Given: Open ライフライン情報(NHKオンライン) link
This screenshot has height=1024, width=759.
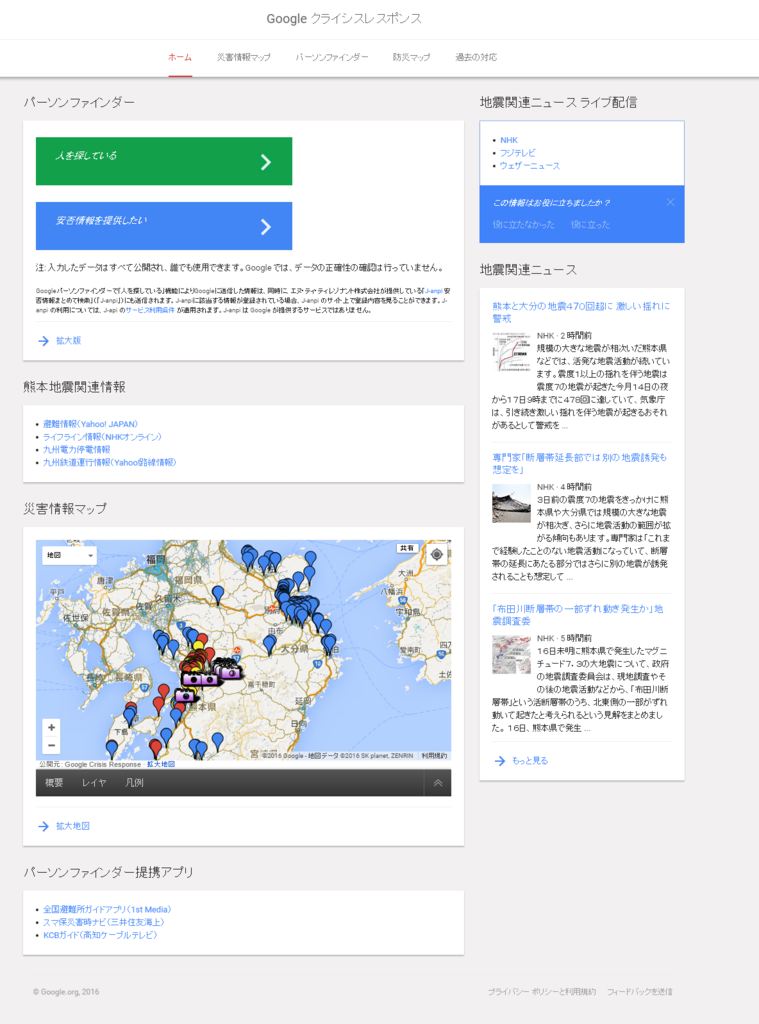Looking at the screenshot, I should pyautogui.click(x=102, y=437).
